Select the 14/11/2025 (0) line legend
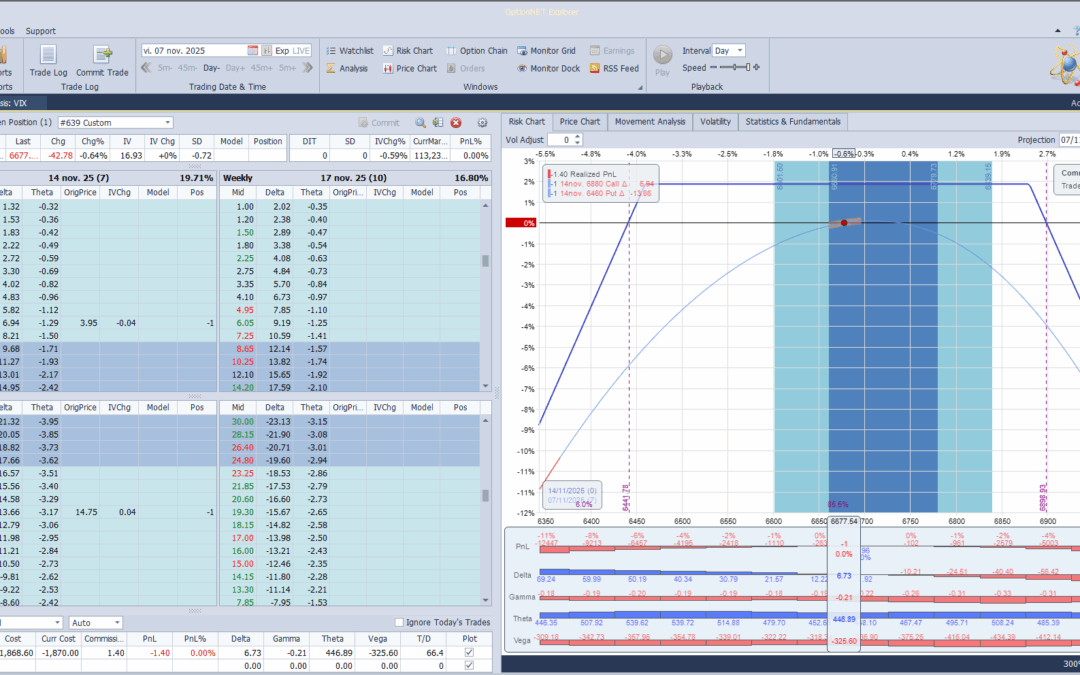The image size is (1080, 675). tap(572, 491)
